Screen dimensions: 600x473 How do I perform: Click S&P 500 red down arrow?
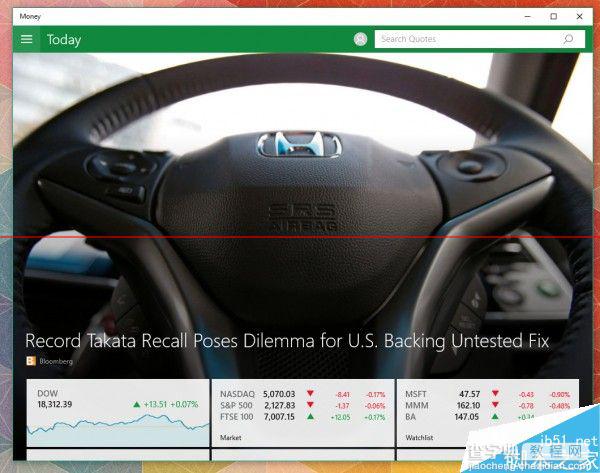pyautogui.click(x=310, y=405)
